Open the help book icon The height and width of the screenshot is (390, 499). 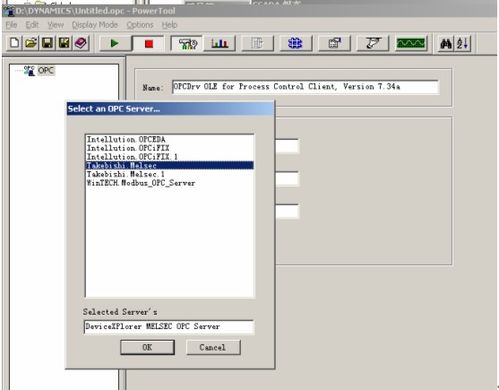[x=81, y=43]
